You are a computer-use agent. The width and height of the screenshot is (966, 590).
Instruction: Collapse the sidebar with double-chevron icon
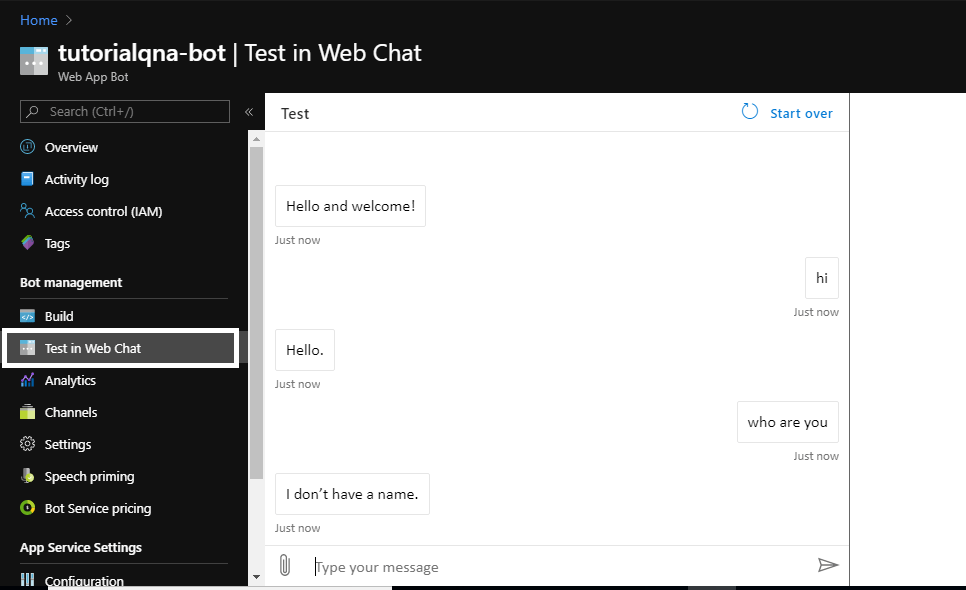point(249,111)
